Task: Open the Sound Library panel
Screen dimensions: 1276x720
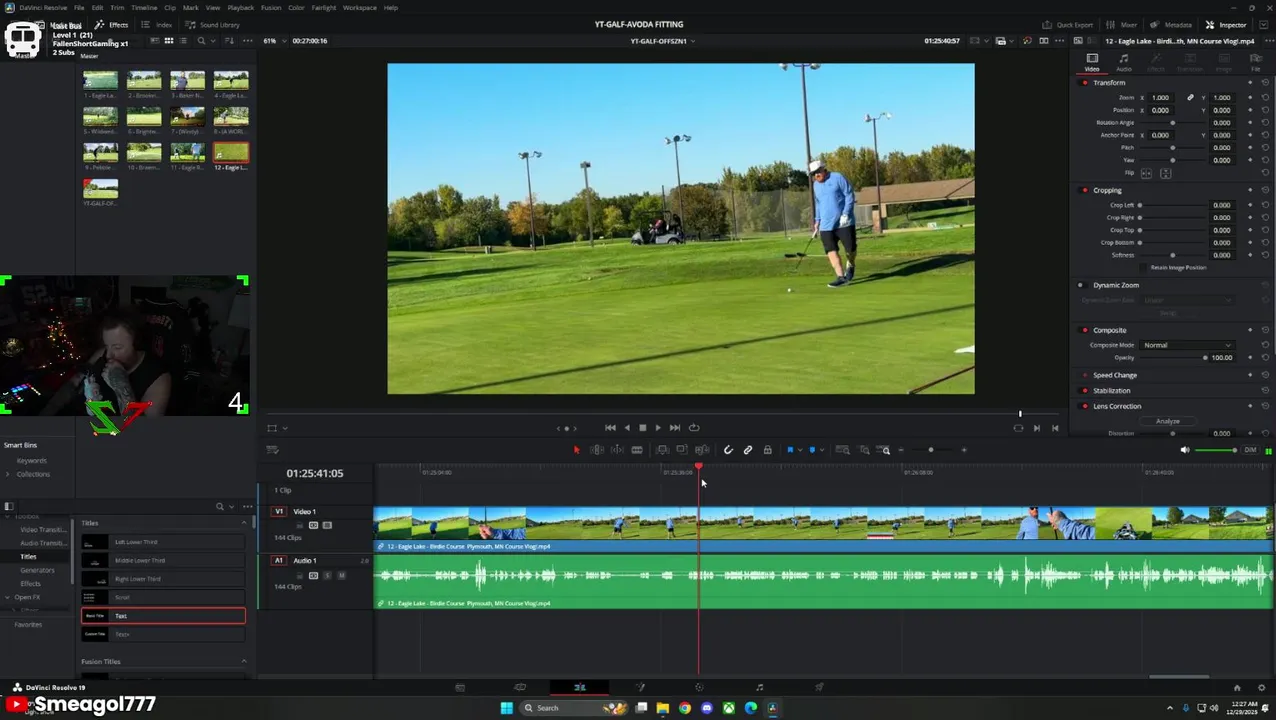Action: click(x=213, y=25)
